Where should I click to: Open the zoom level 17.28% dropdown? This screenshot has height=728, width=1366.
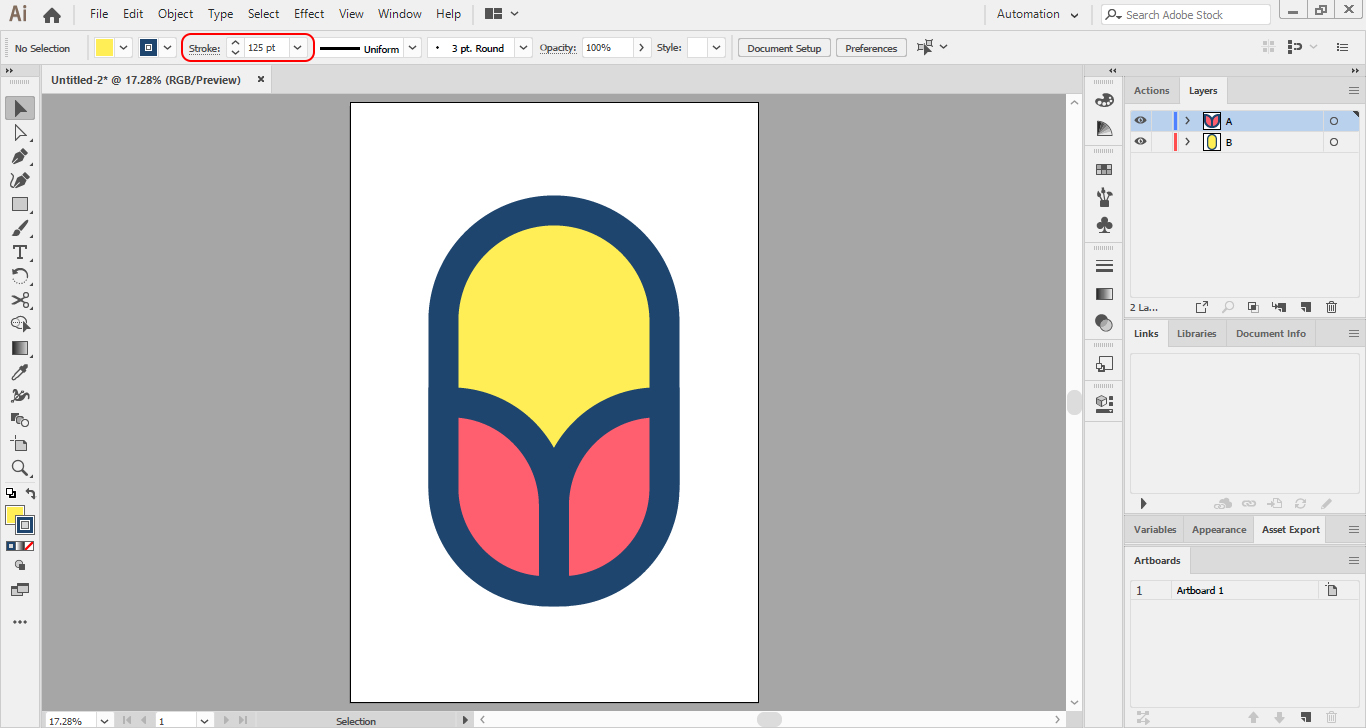(x=104, y=720)
